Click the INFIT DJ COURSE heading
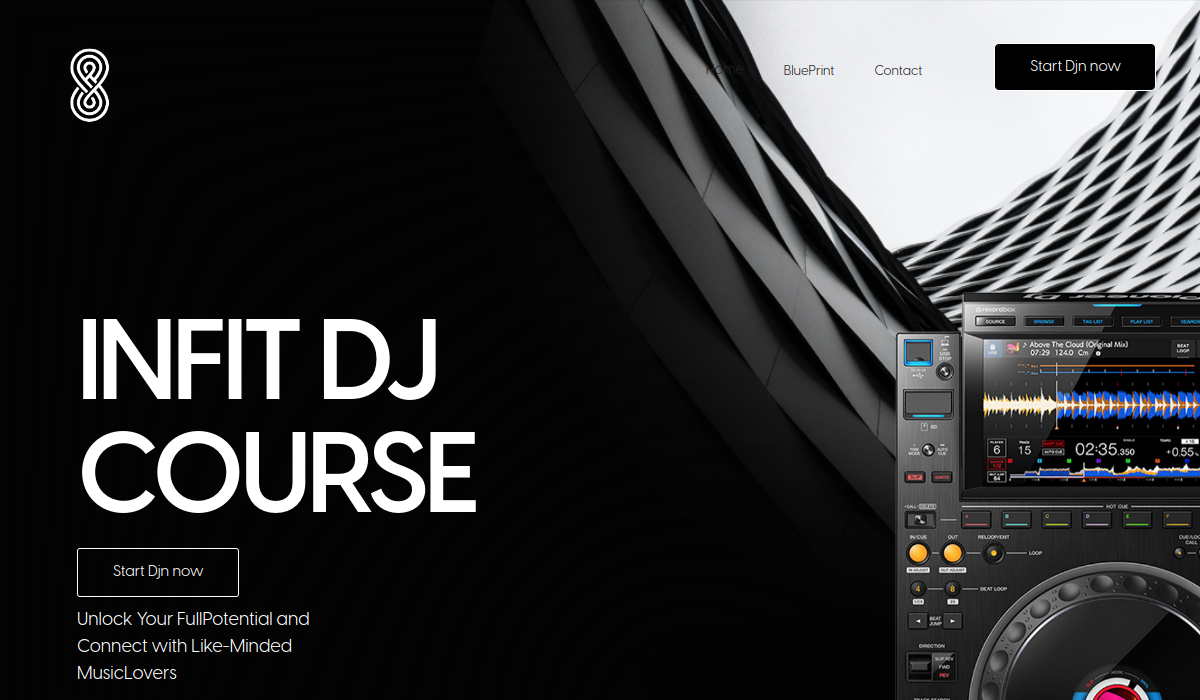1200x700 pixels. coord(277,416)
